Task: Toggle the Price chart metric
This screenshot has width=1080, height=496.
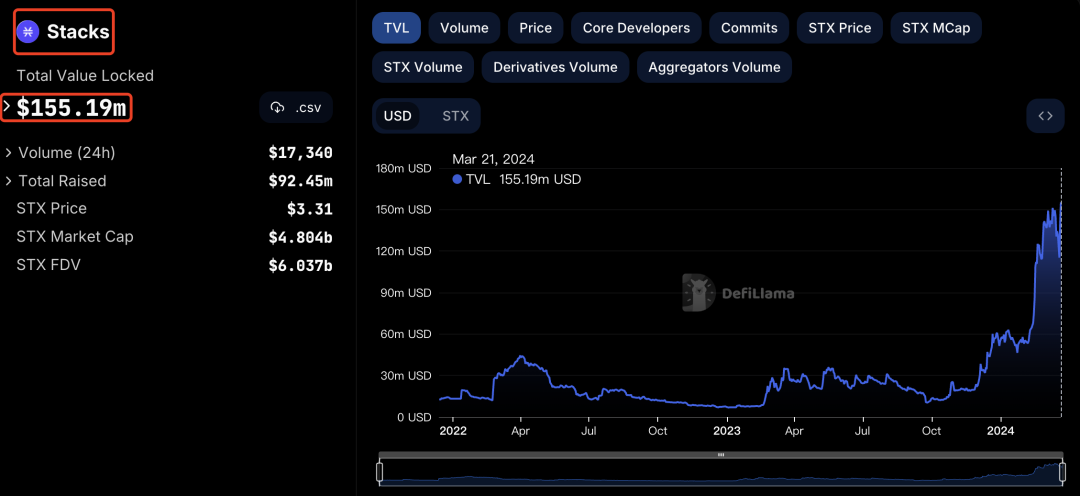Action: coord(535,28)
